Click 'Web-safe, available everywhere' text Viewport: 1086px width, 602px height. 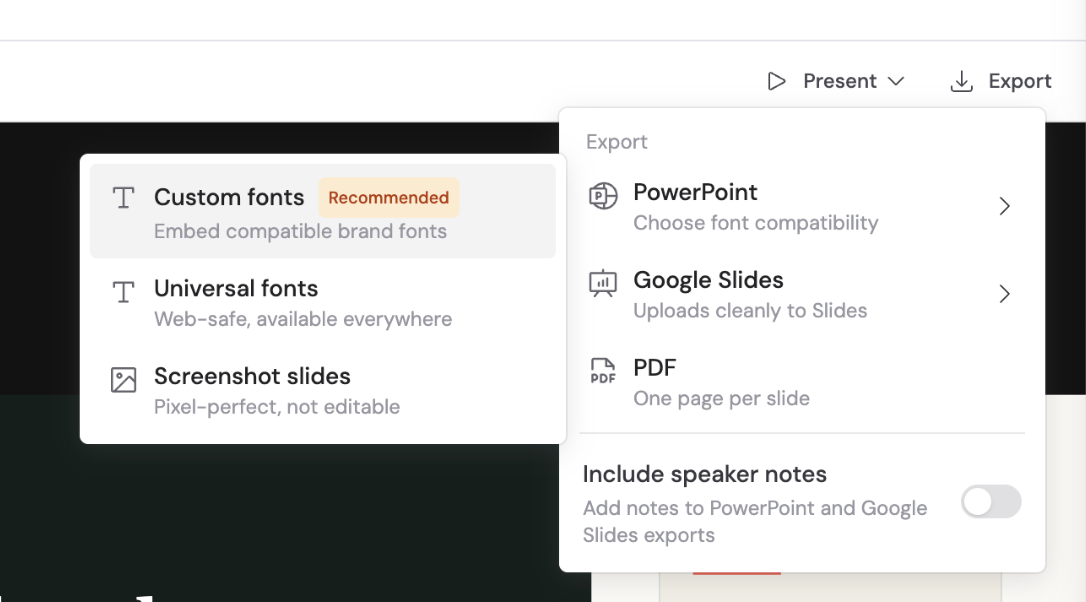point(303,319)
